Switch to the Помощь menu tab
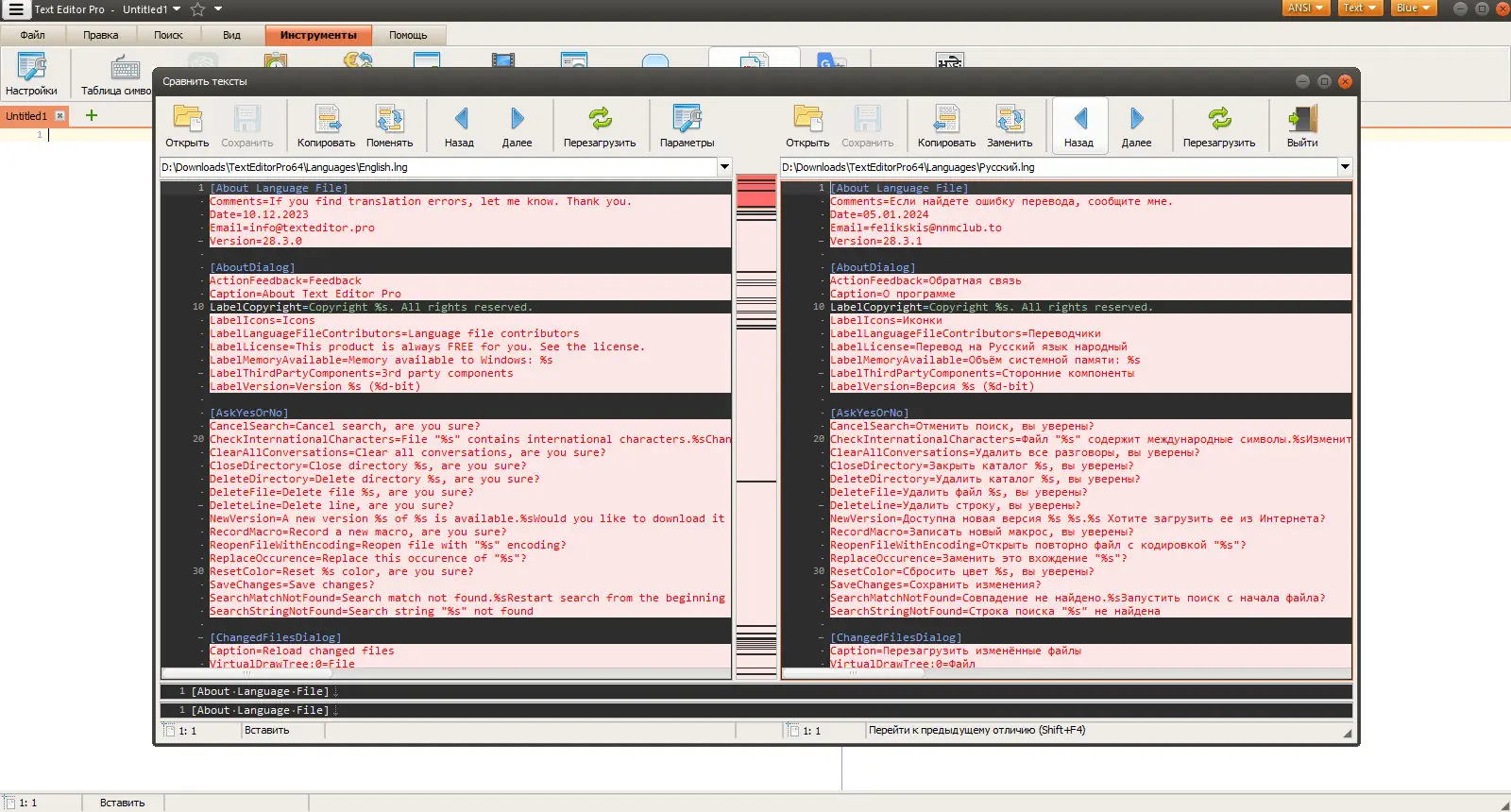1511x812 pixels. point(408,35)
